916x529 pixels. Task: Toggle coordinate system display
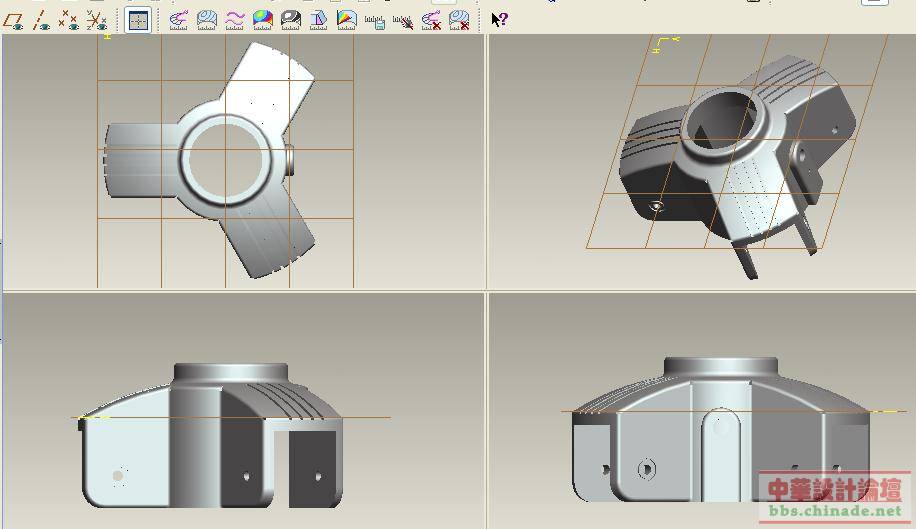coord(96,19)
